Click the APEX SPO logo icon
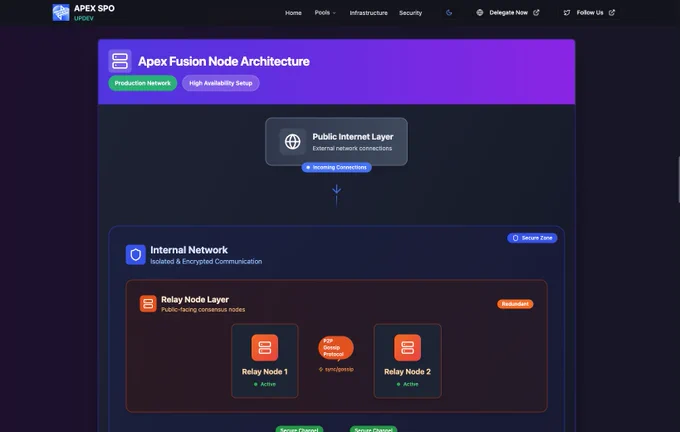Image resolution: width=680 pixels, height=432 pixels. [61, 13]
